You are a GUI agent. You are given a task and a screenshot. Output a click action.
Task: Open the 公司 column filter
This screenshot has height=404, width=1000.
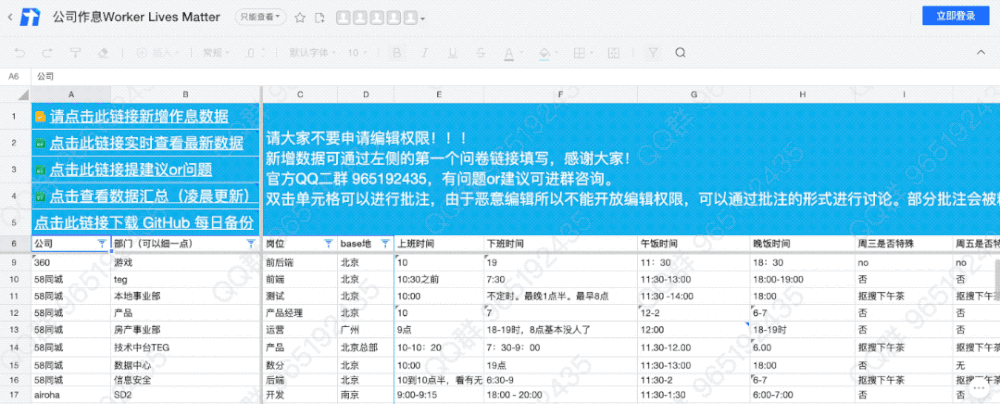pos(102,244)
